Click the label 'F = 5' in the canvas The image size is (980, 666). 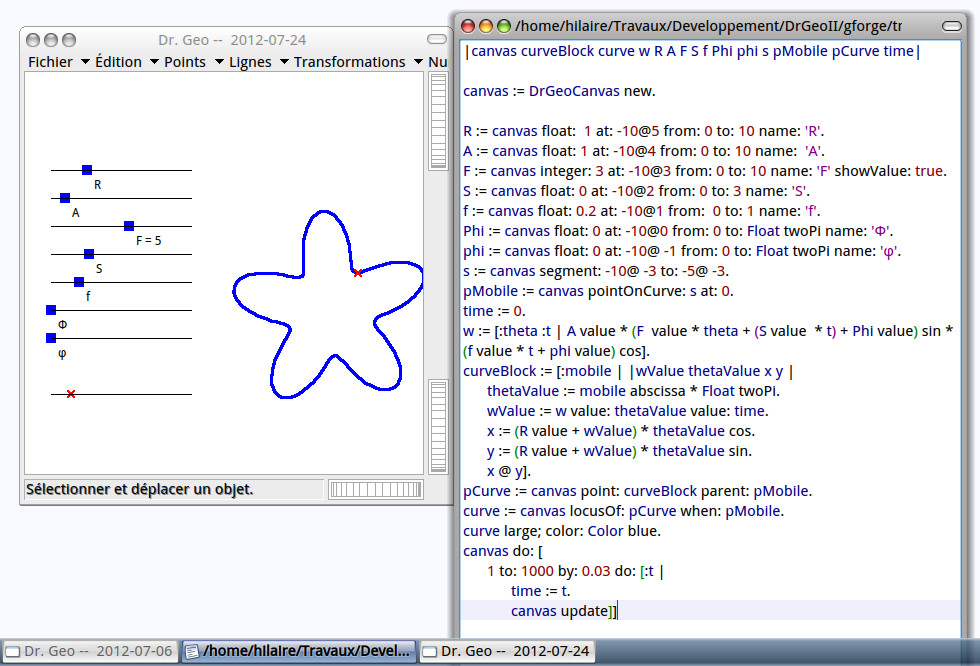pos(149,241)
